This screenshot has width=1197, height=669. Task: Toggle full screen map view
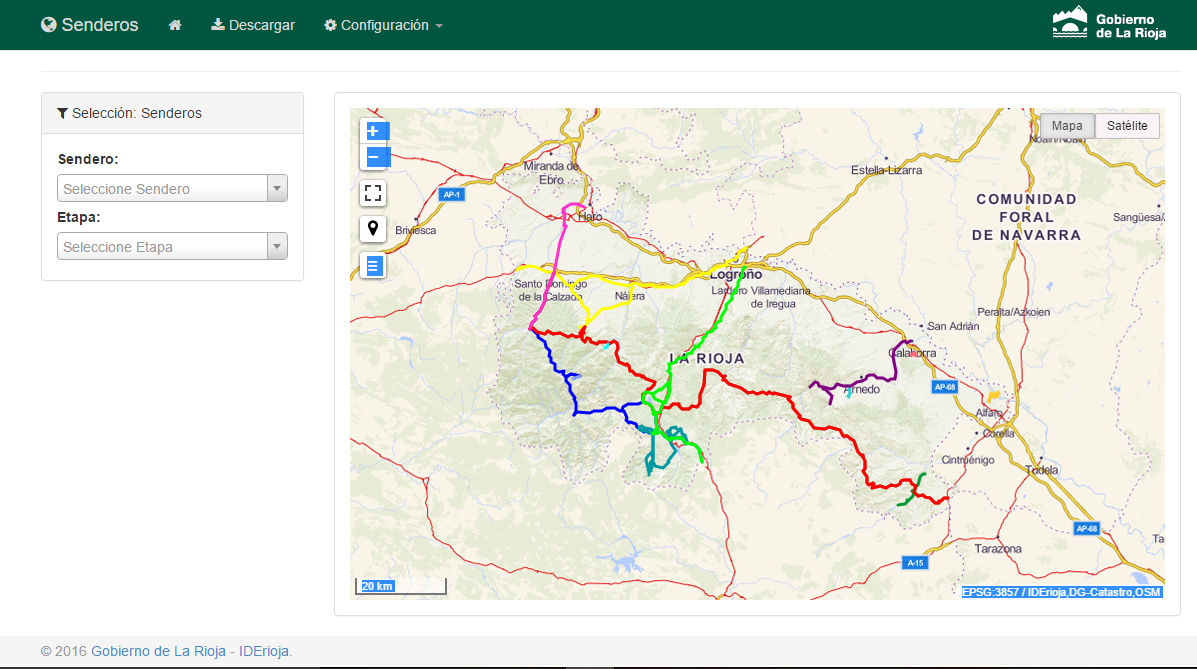coord(373,193)
